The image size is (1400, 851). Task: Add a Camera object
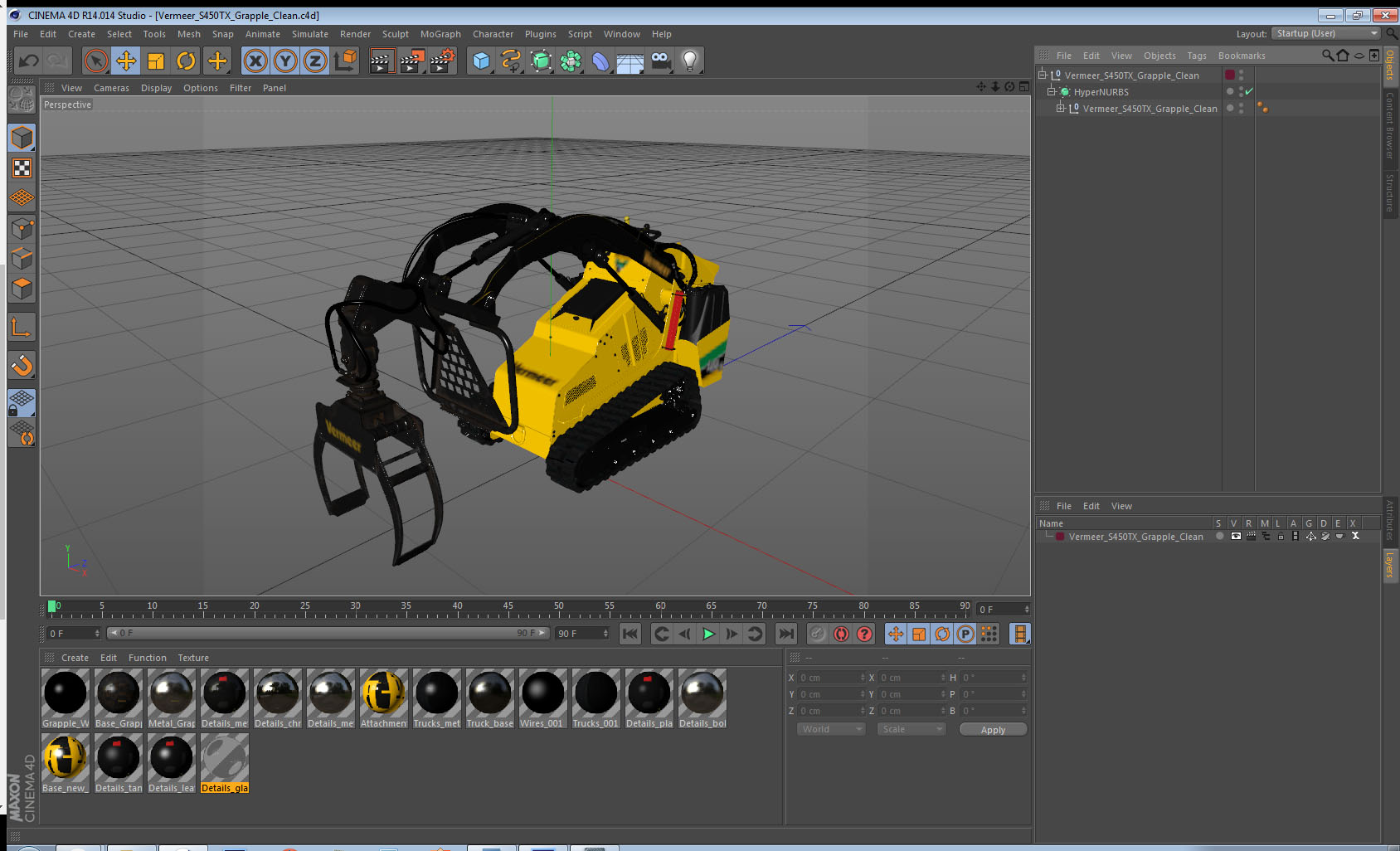coord(660,61)
